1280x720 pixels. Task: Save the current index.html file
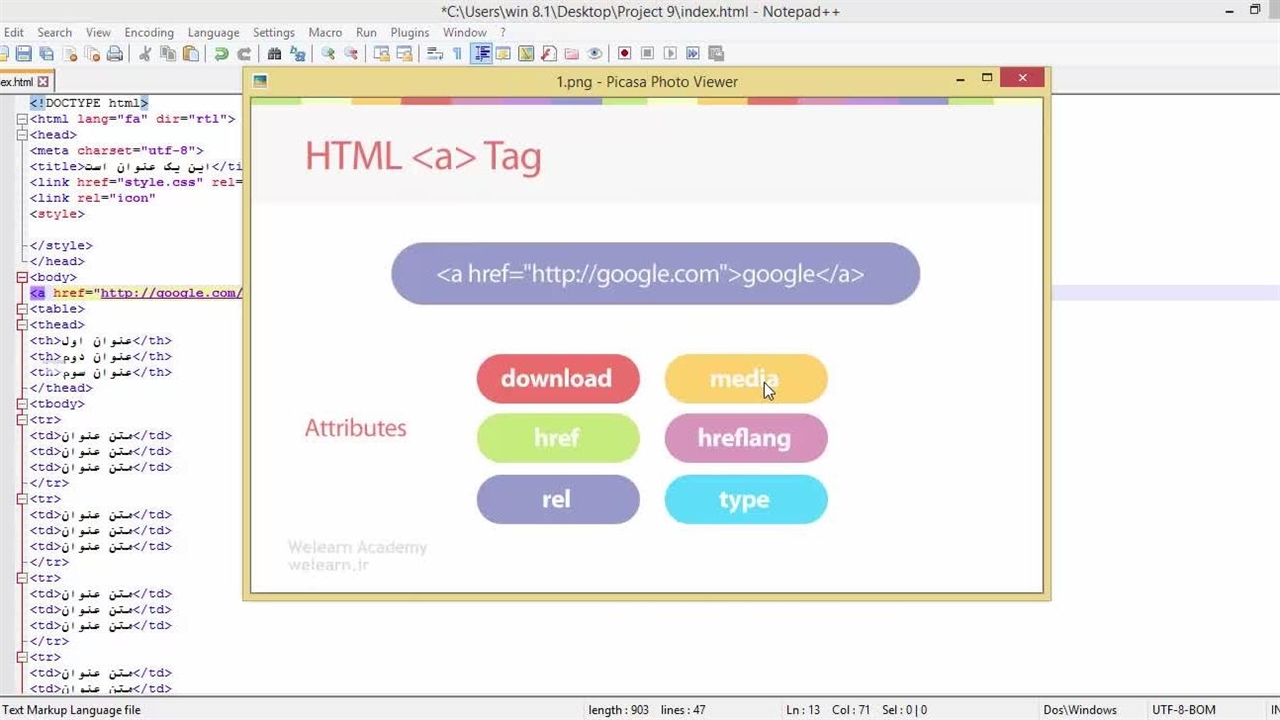(24, 53)
